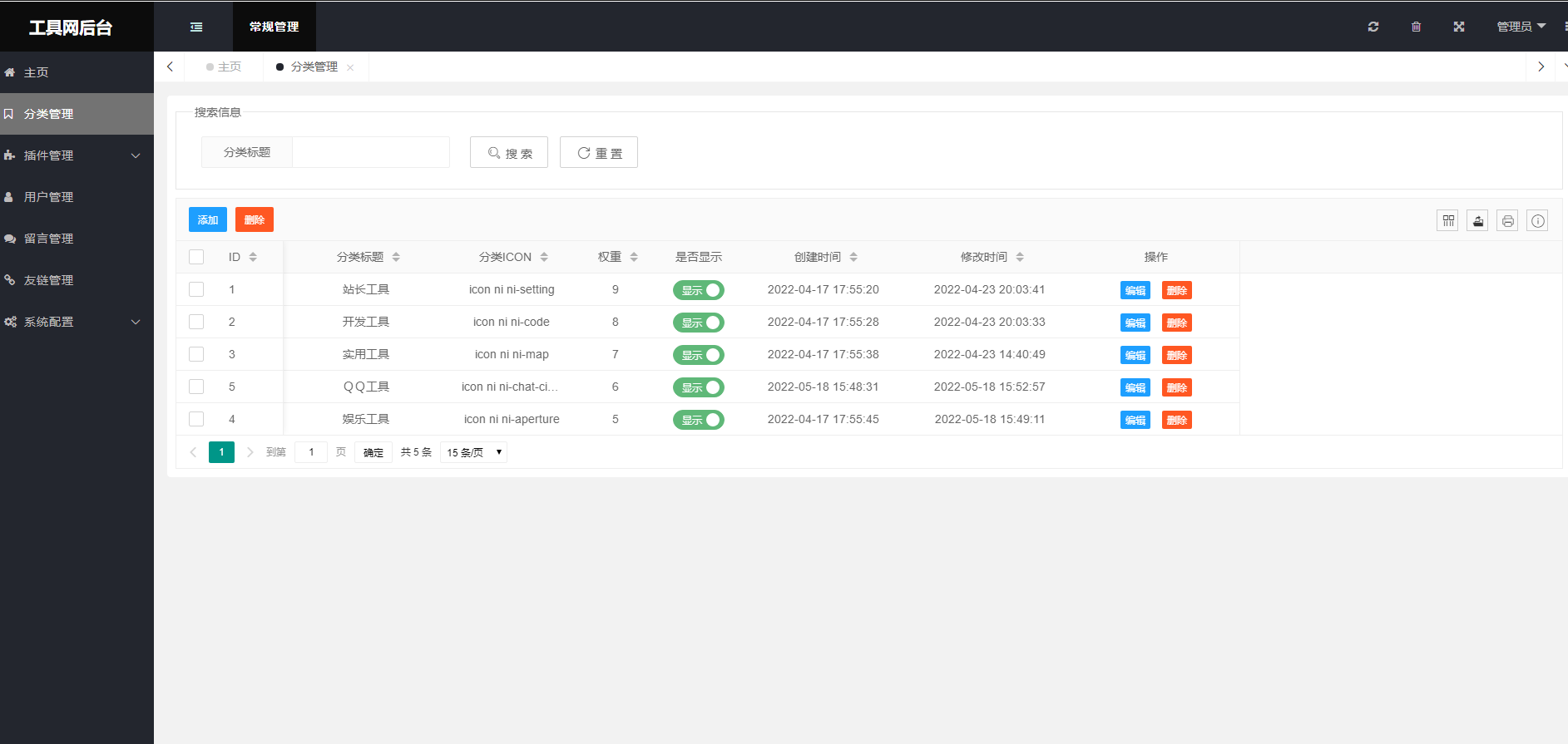Screen dimensions: 1568x744
Task: Select all rows with header checkbox
Action: [x=196, y=257]
